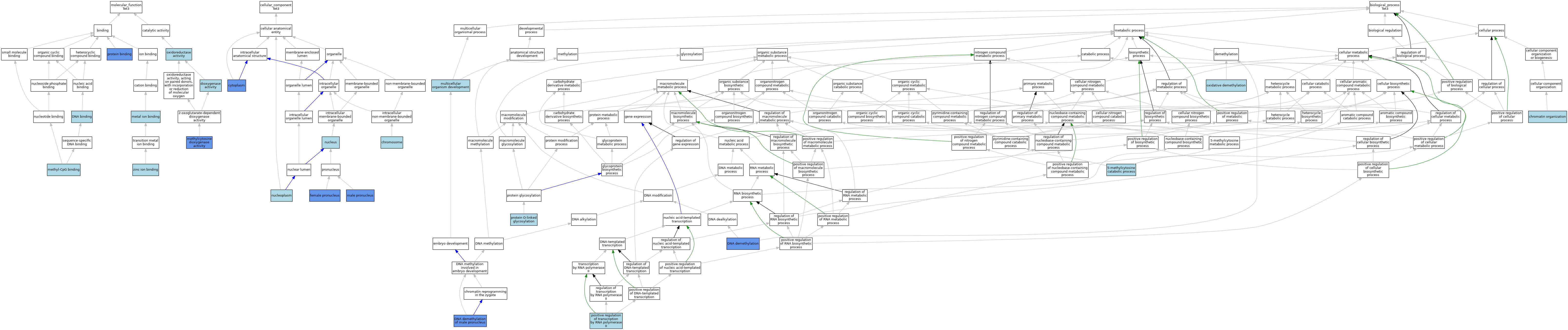Click the 'nucleoplasm' node
Screen dimensions: 1568x330
pos(281,196)
